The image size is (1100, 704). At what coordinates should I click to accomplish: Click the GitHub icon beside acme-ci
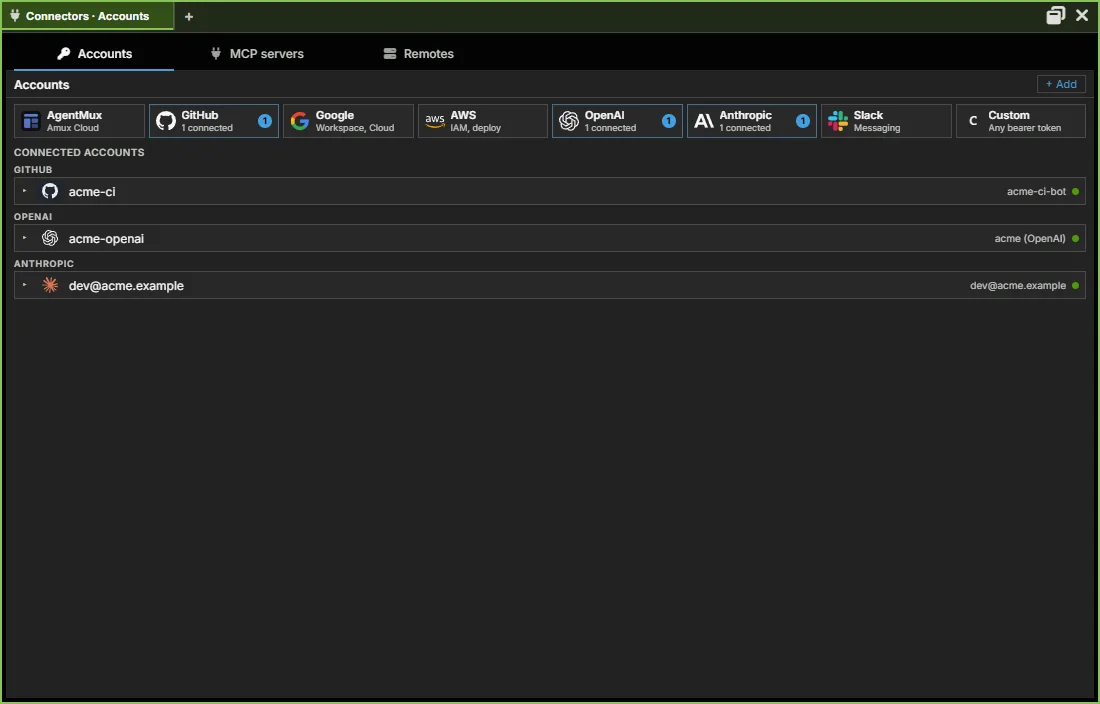(50, 191)
